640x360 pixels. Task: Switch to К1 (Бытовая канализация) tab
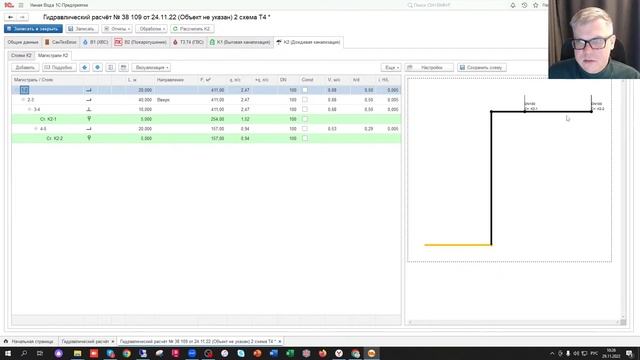240,42
